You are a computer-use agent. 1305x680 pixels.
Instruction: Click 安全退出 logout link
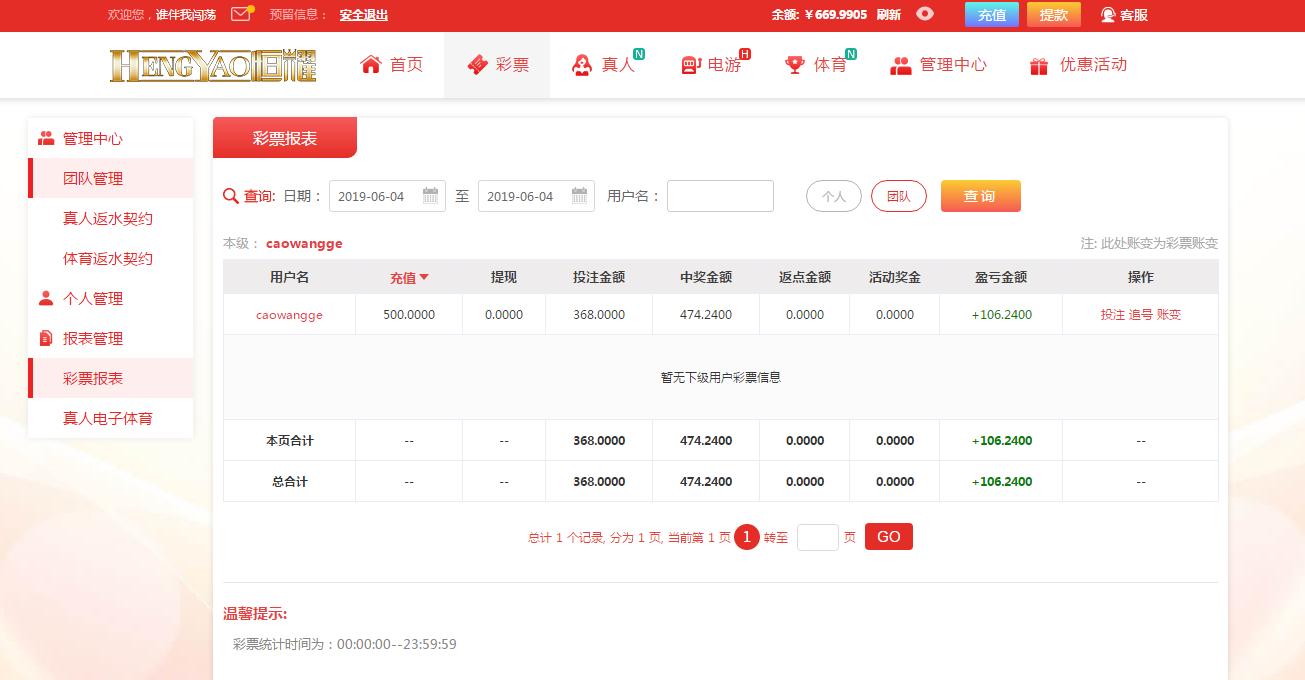tap(364, 15)
